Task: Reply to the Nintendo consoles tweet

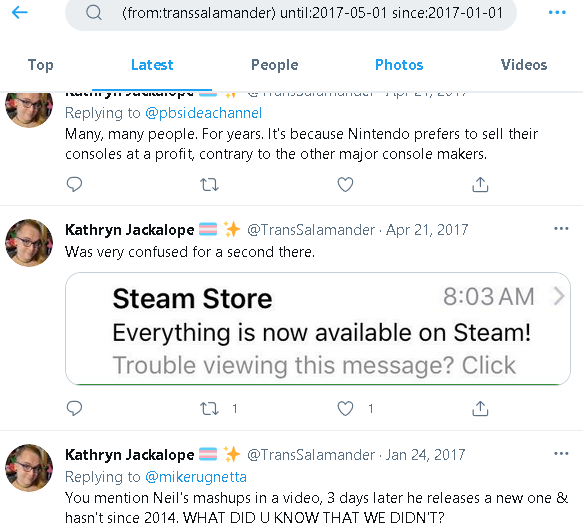Action: pyautogui.click(x=74, y=184)
